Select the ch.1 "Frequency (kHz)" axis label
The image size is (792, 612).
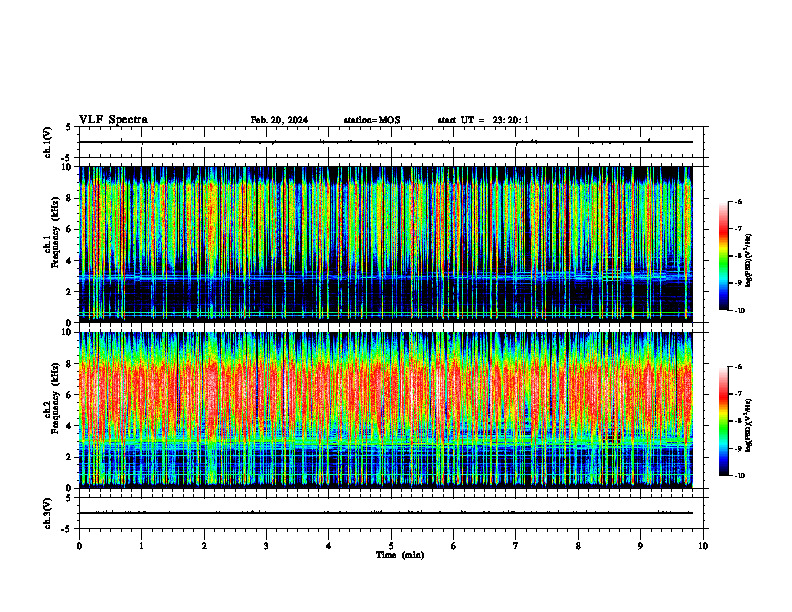[x=55, y=232]
